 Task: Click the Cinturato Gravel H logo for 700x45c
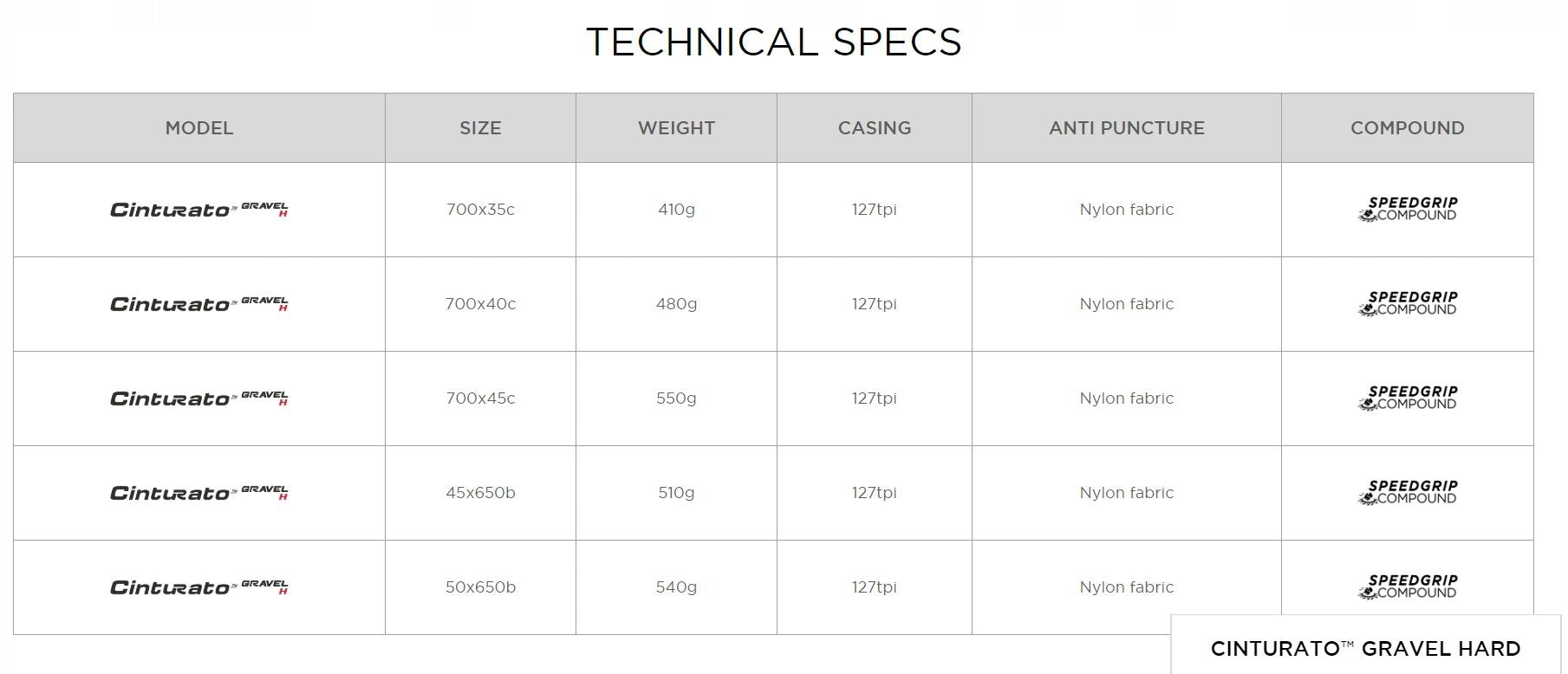(x=198, y=399)
